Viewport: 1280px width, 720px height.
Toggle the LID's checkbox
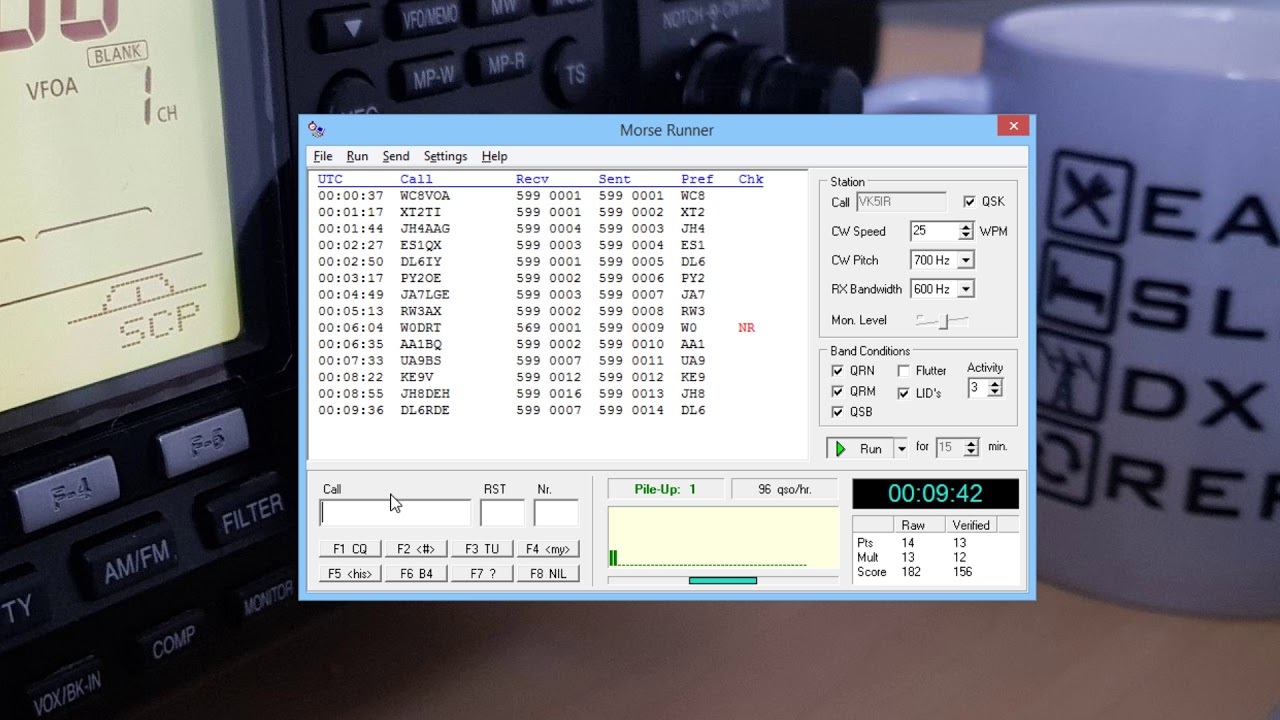click(x=903, y=393)
